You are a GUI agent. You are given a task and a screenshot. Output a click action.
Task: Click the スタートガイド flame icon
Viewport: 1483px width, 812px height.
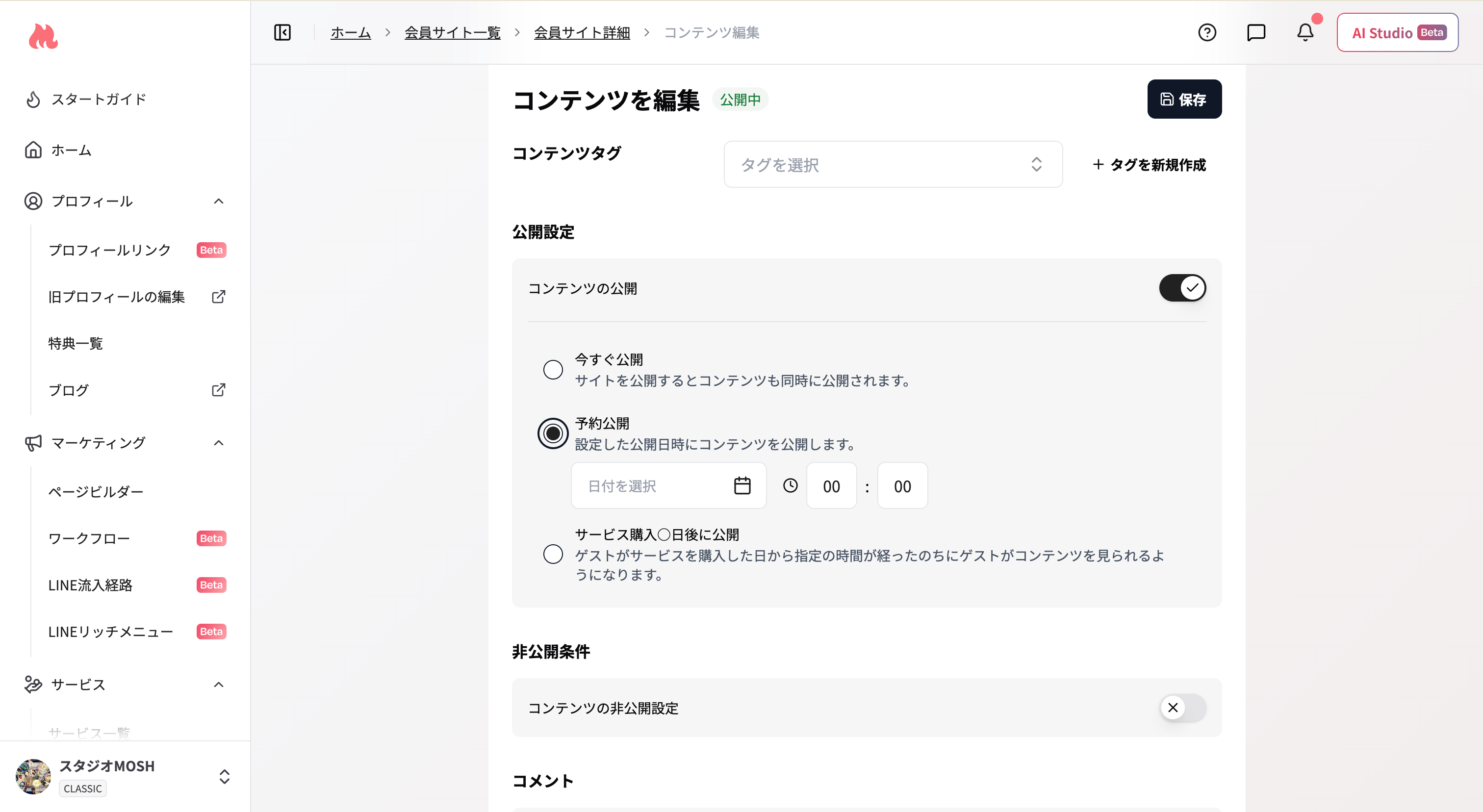[33, 100]
